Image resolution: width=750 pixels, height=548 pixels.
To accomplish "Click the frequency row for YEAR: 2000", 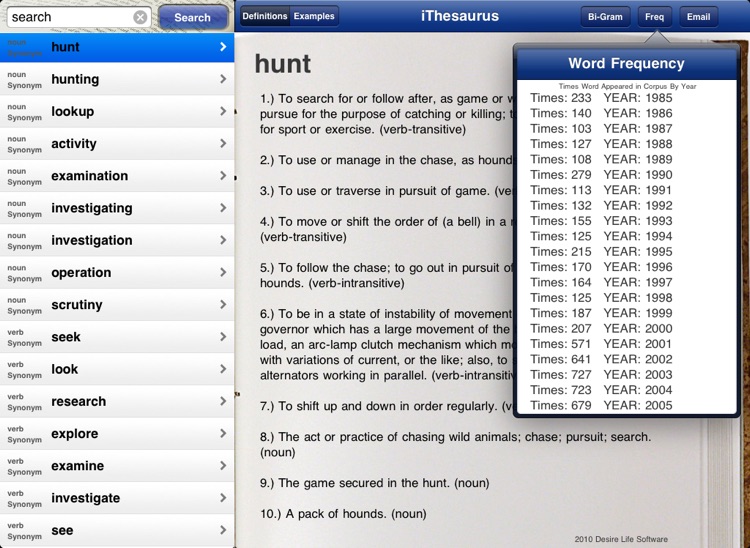I will (x=601, y=329).
